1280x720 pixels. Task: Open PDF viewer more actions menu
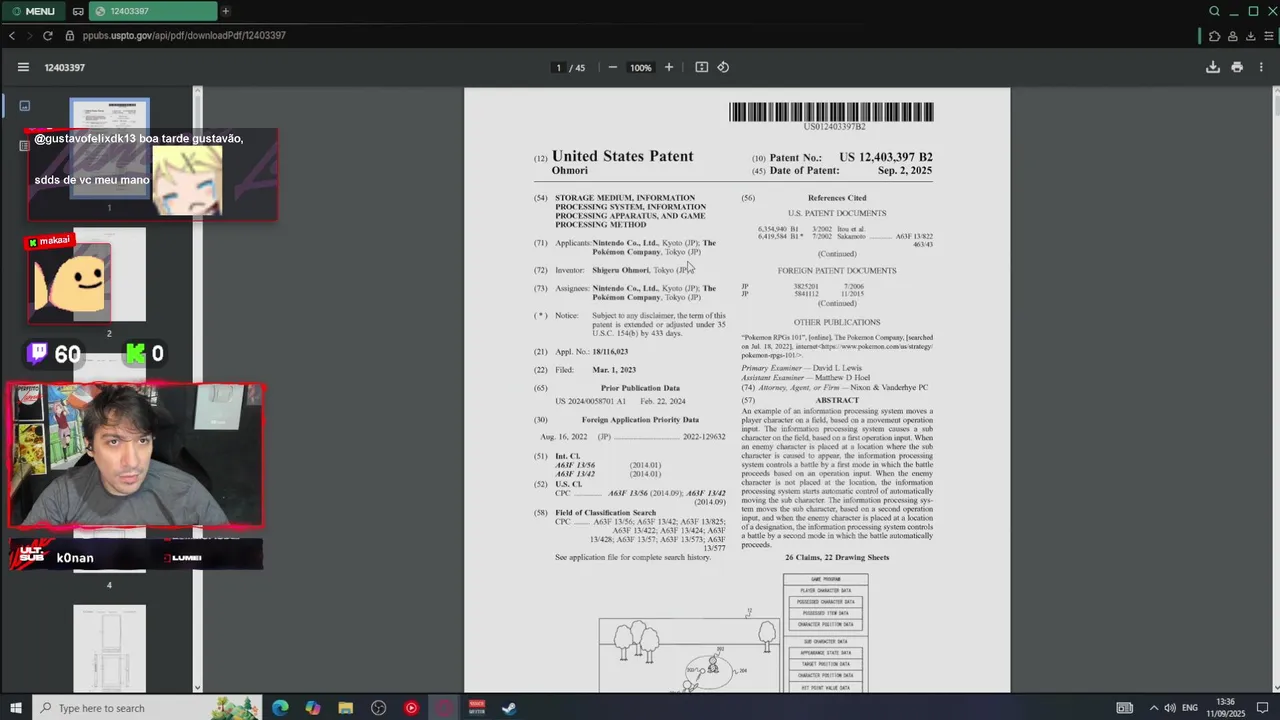[1261, 67]
